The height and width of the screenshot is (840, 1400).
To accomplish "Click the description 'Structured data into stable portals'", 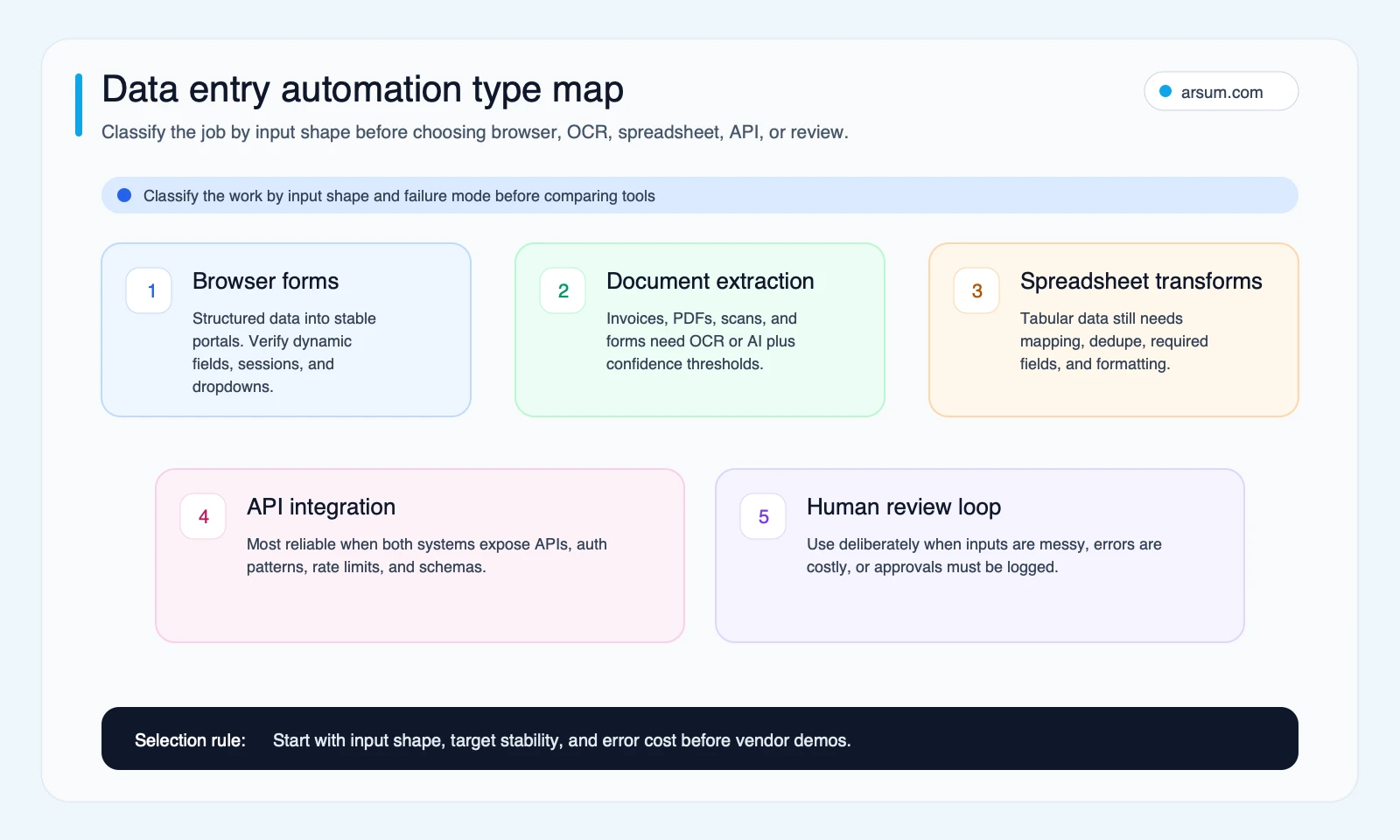I will click(284, 353).
